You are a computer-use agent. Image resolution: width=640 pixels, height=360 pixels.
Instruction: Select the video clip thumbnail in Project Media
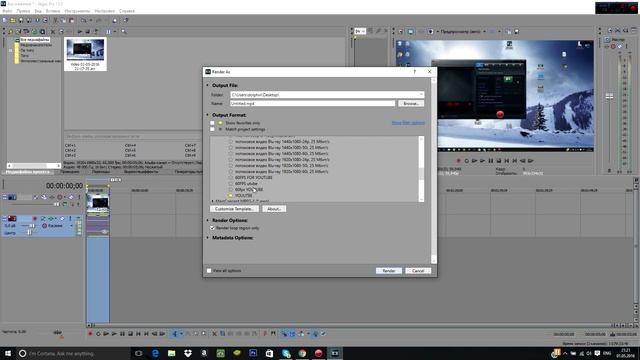(x=85, y=54)
